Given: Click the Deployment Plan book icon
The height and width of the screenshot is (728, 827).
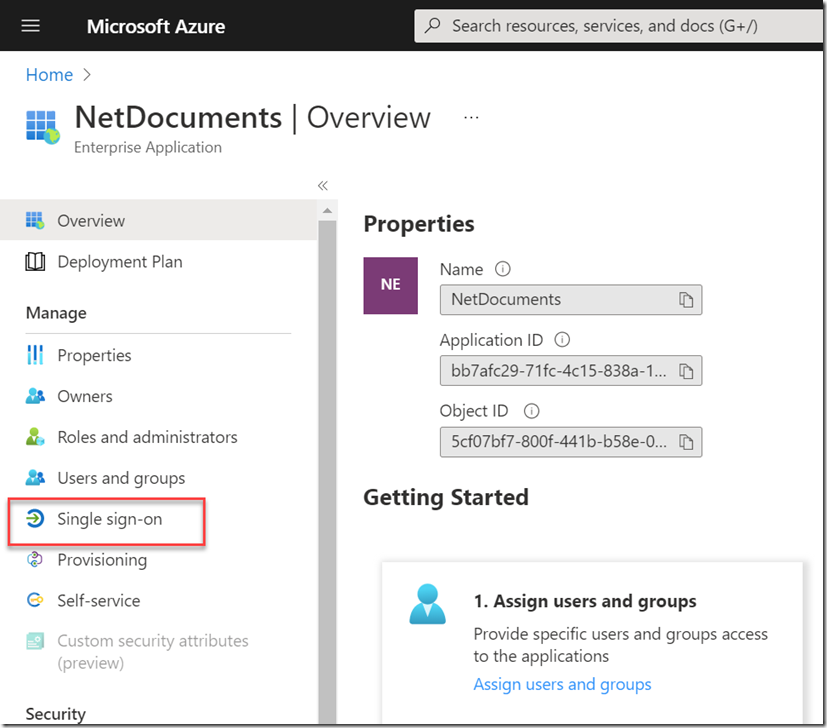Looking at the screenshot, I should click(x=35, y=261).
